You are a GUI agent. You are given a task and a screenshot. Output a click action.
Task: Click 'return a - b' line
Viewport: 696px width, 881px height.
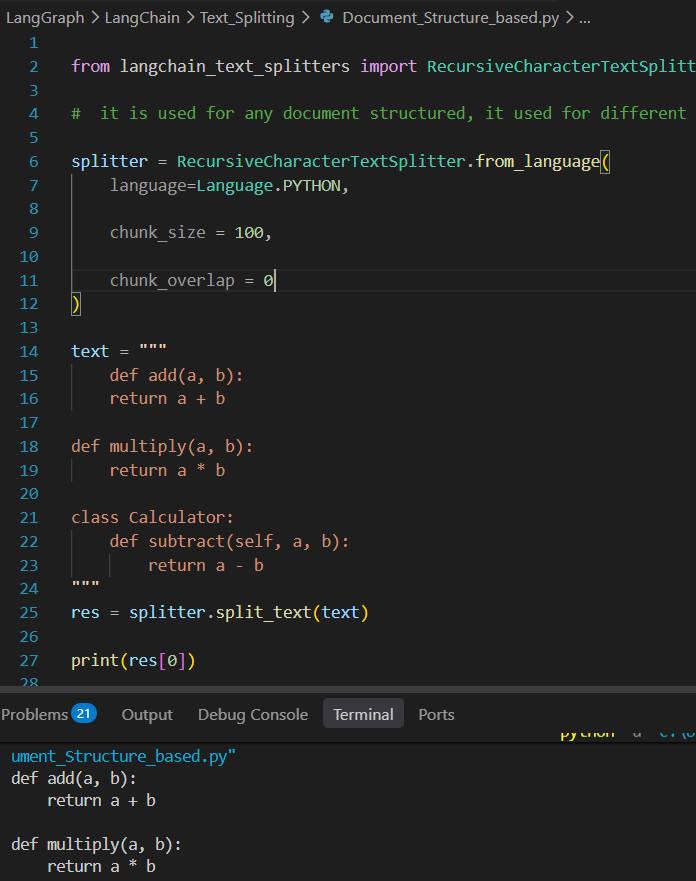click(206, 565)
